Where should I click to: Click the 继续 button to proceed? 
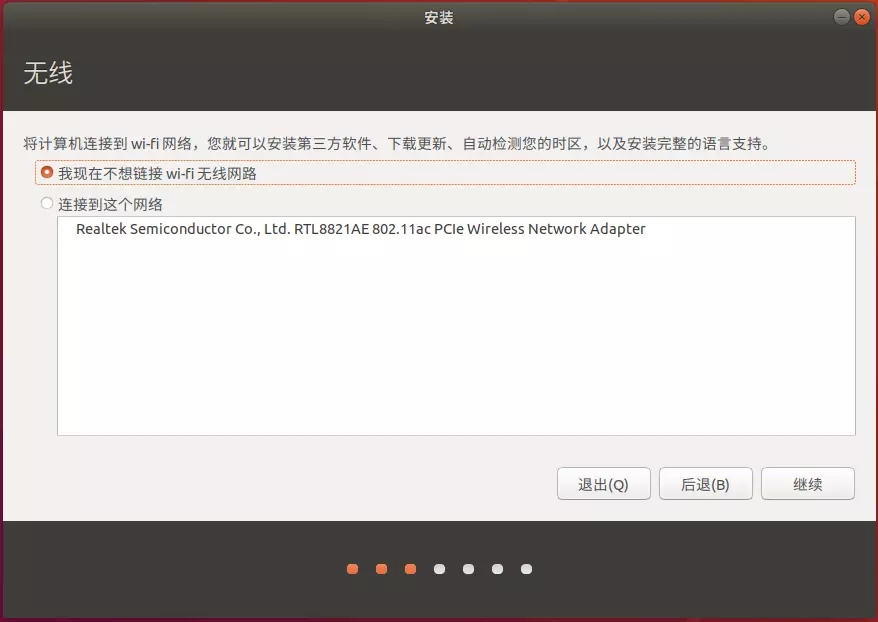(807, 484)
